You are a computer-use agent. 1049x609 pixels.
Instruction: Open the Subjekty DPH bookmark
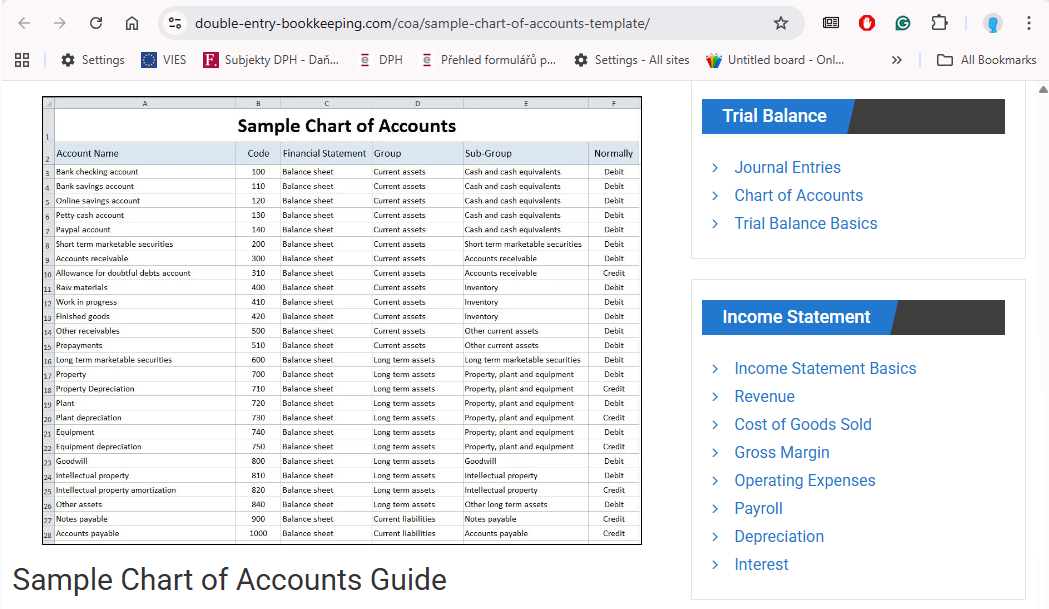tap(271, 60)
